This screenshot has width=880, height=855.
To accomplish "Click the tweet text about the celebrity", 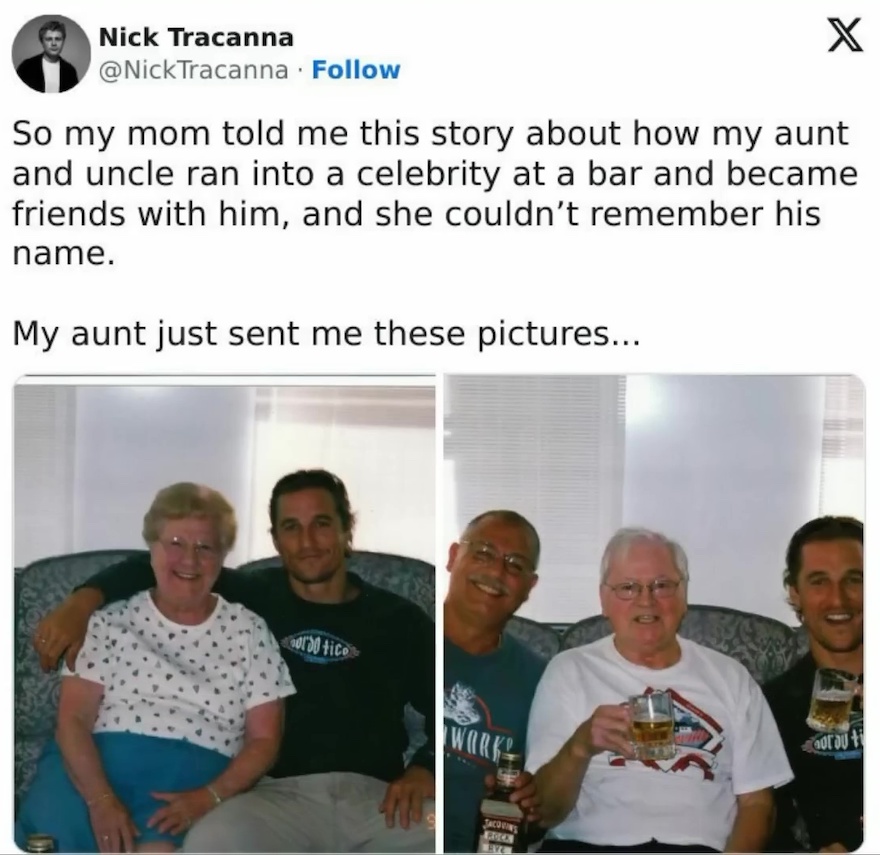I will click(x=434, y=194).
